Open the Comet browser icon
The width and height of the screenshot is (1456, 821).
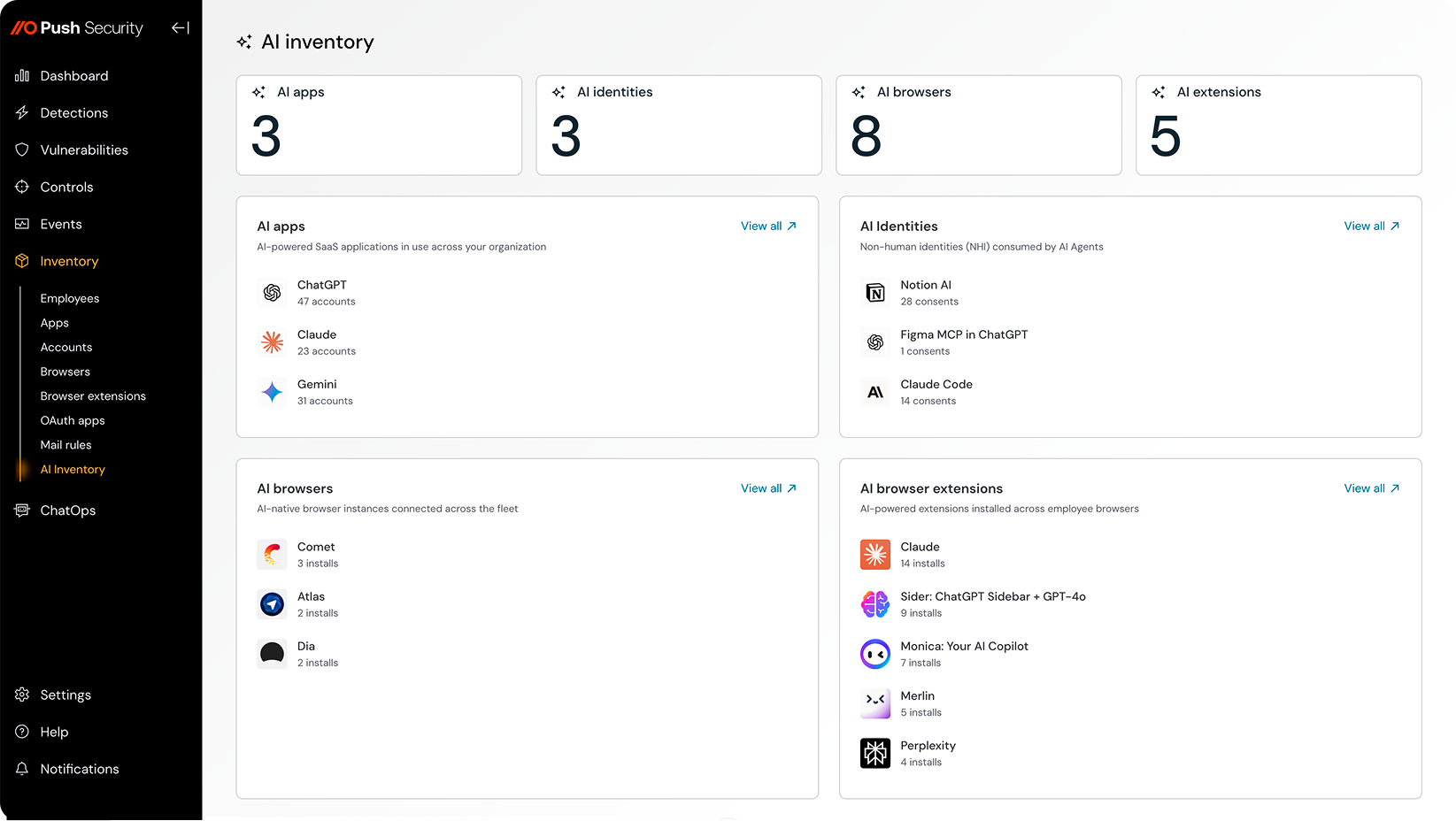pyautogui.click(x=272, y=555)
